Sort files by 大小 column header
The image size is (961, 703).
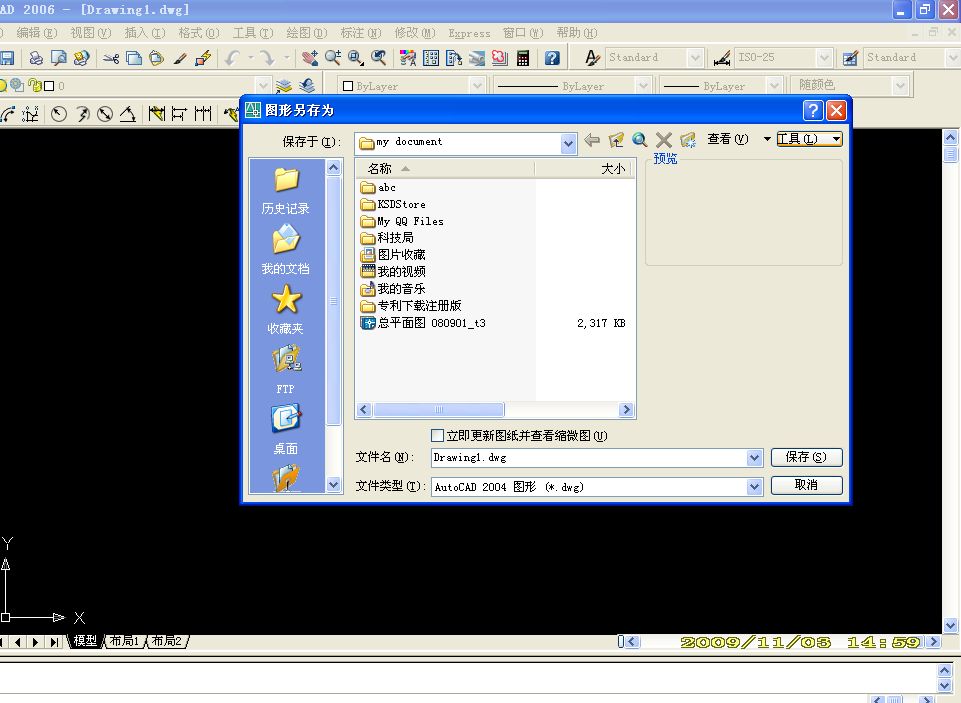[x=585, y=169]
